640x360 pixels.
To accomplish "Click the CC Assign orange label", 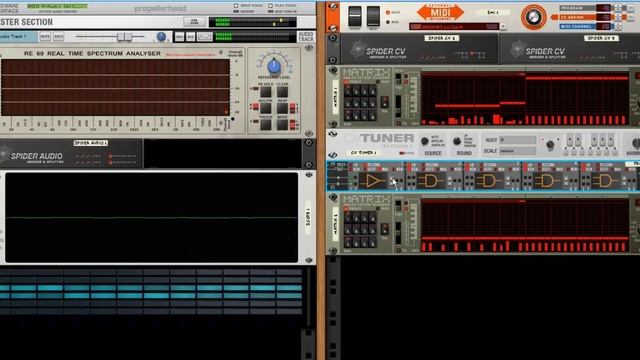I will (x=577, y=17).
